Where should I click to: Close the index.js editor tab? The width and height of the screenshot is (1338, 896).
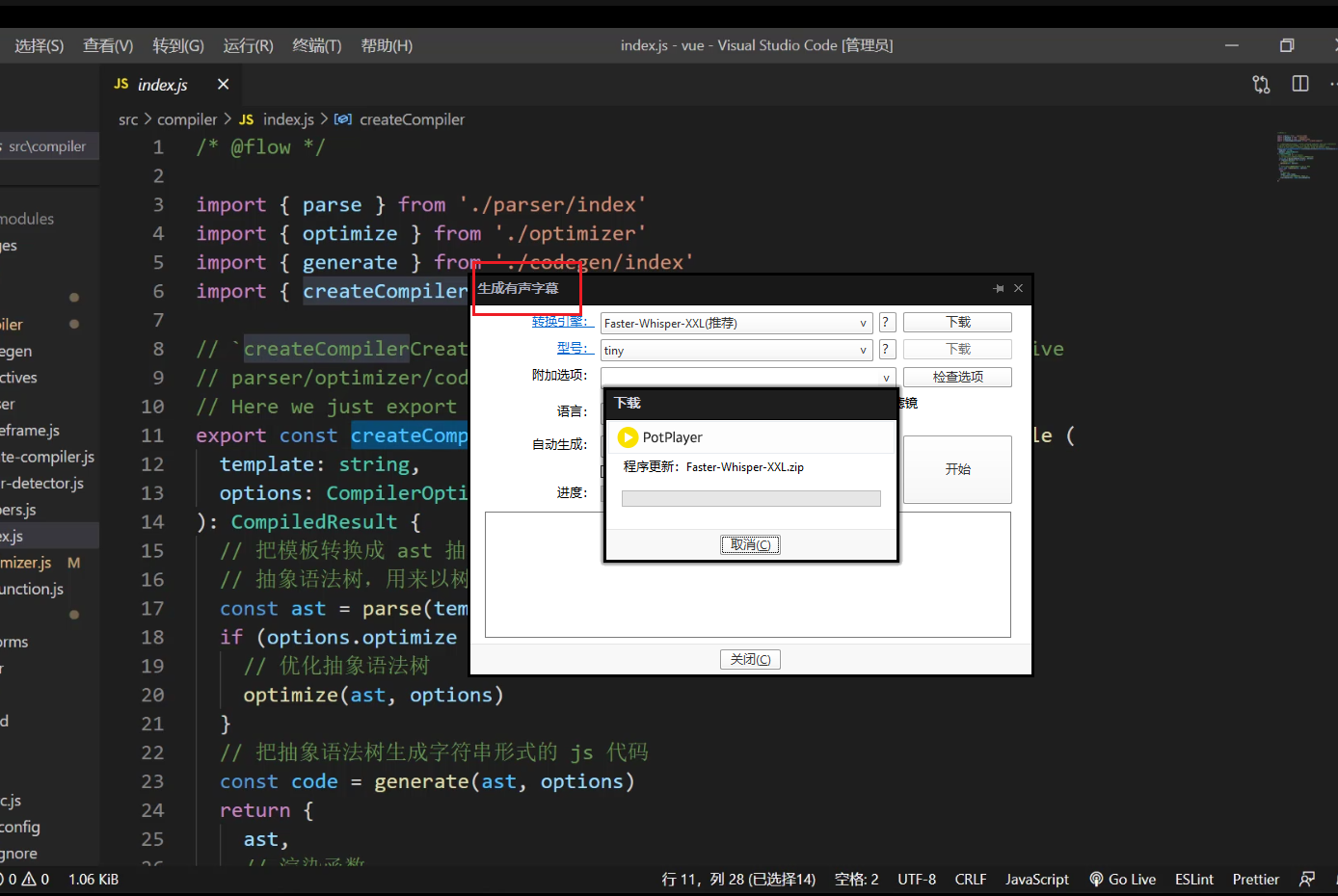click(223, 84)
